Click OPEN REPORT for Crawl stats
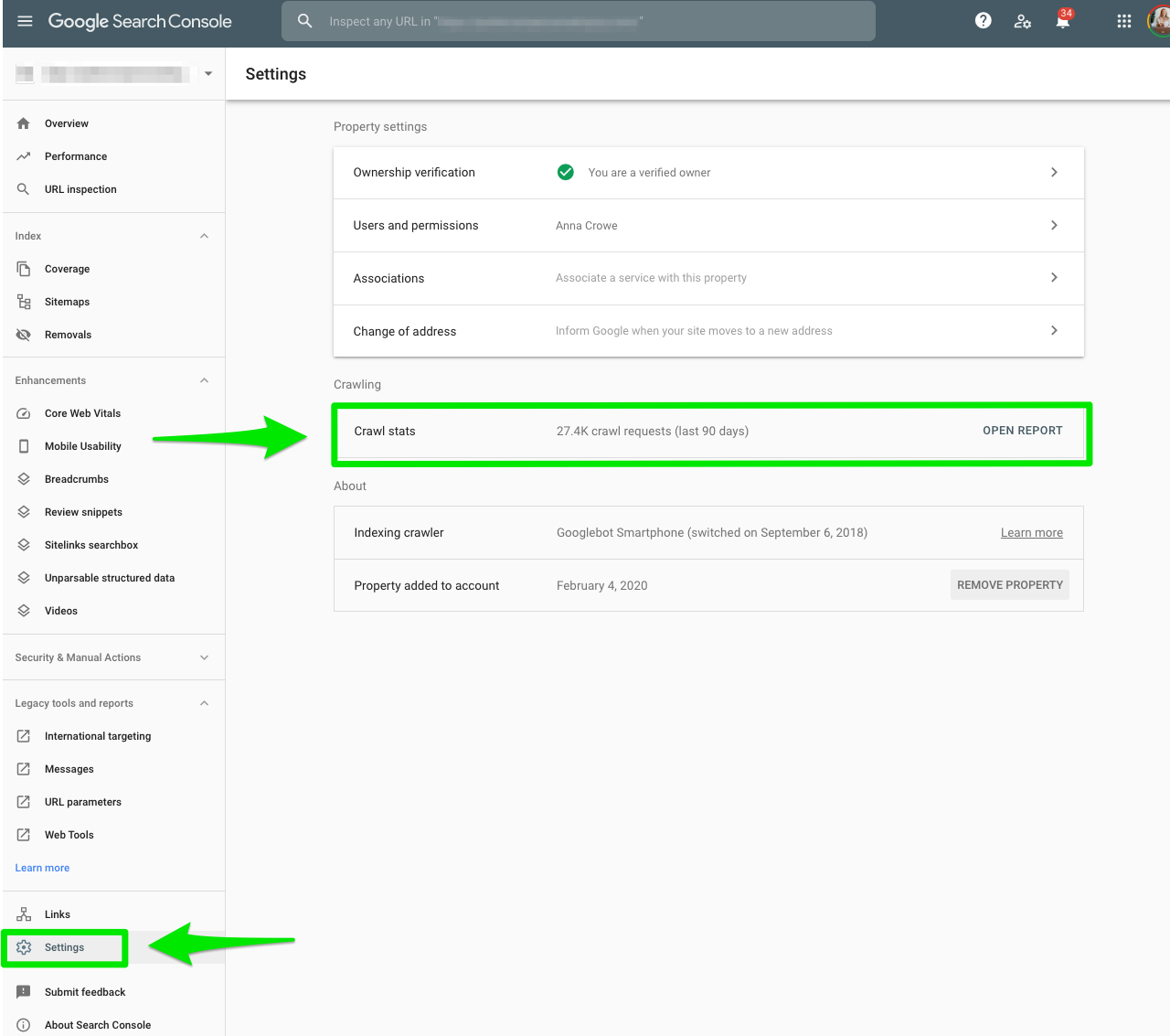Image resolution: width=1170 pixels, height=1036 pixels. coord(1023,431)
